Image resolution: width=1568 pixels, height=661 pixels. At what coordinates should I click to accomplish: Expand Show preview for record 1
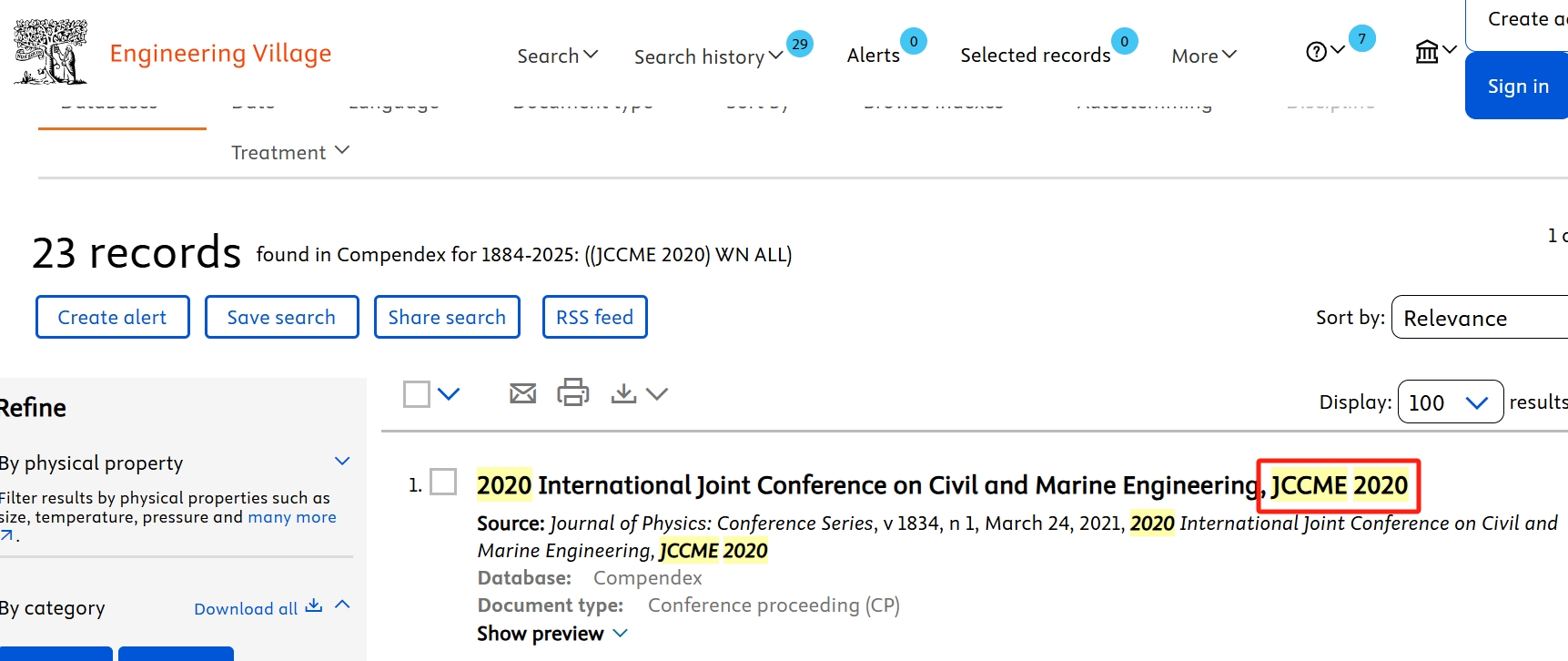click(x=551, y=634)
